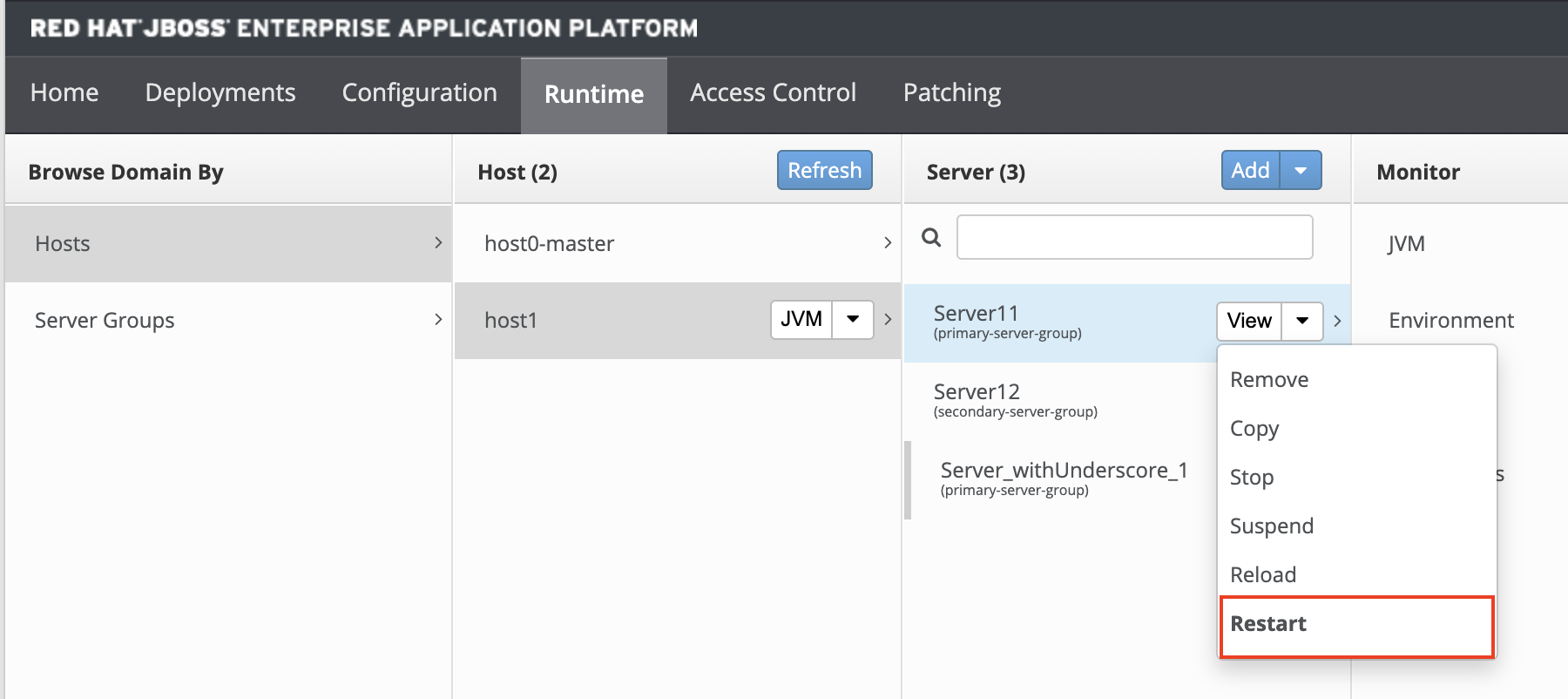Open the JVM dropdown arrow for host1
The height and width of the screenshot is (699, 1568).
tap(853, 320)
